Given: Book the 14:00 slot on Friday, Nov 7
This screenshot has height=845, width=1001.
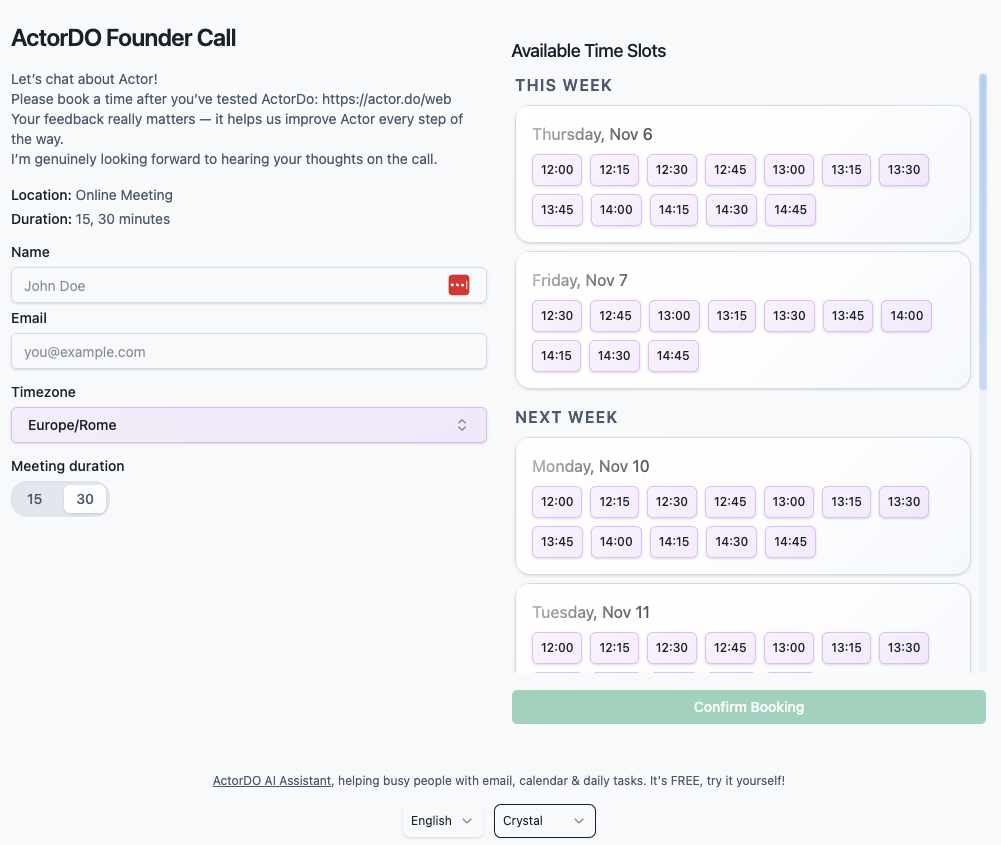Looking at the screenshot, I should pos(906,316).
